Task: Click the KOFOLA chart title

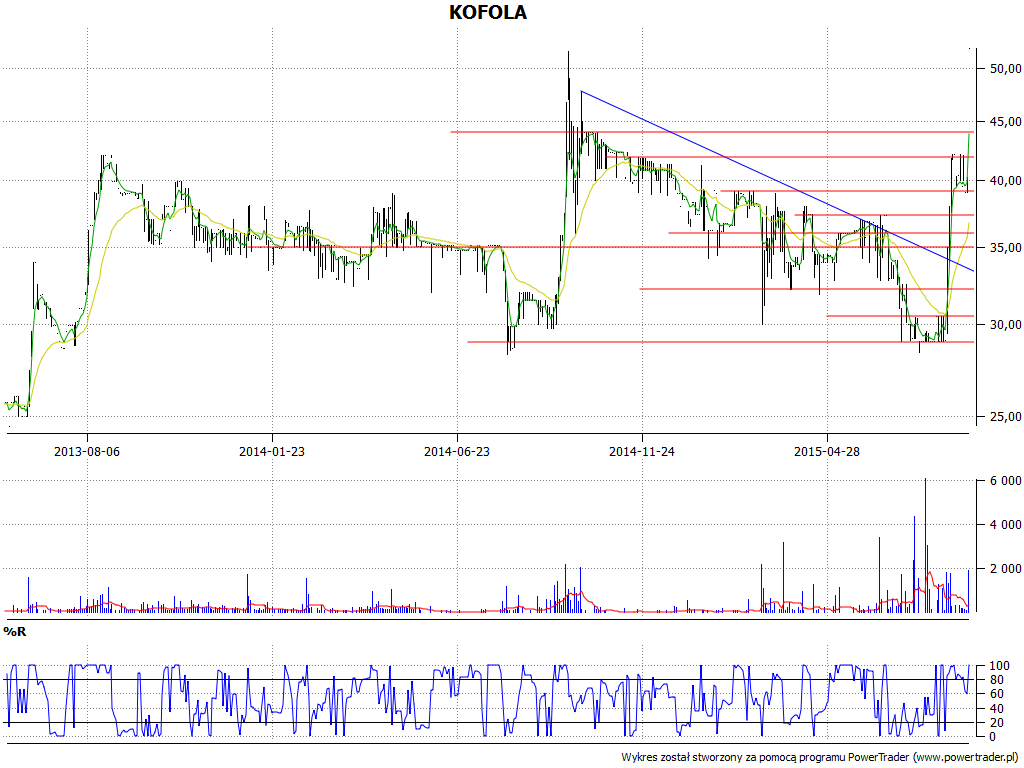Action: [488, 12]
